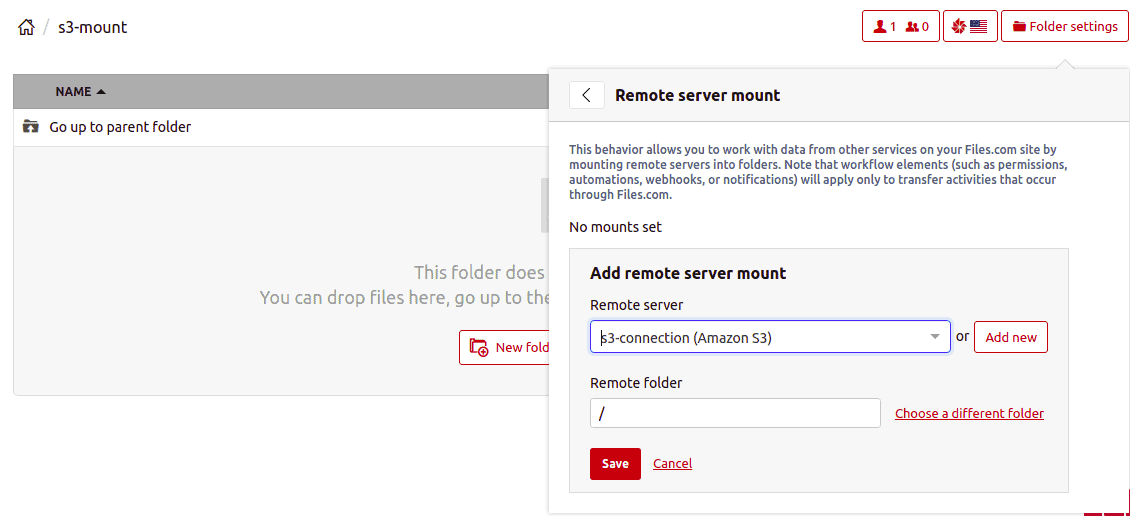Choose a different folder link
The height and width of the screenshot is (516, 1130).
969,413
